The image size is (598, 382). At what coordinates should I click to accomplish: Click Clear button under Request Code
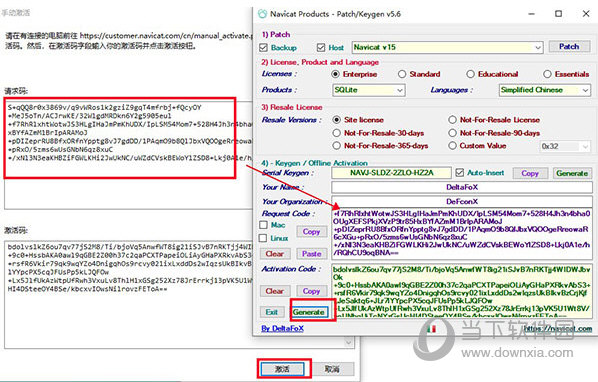point(275,254)
